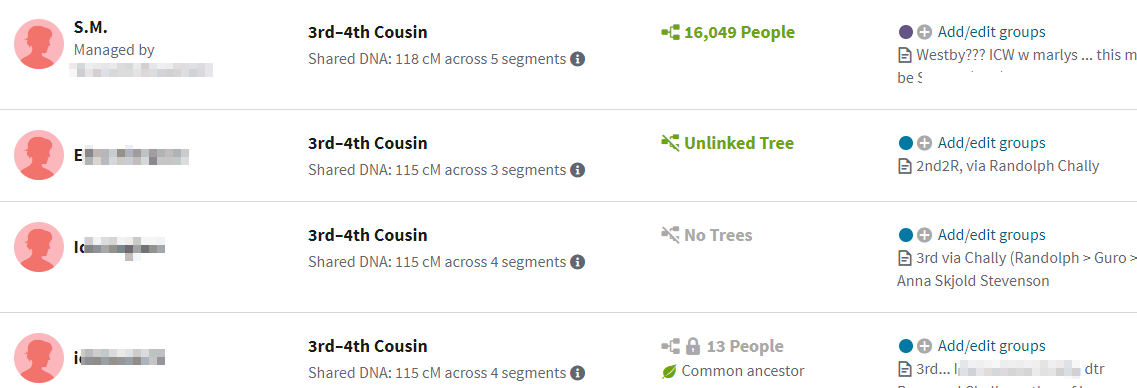
Task: Open Add/edit groups in Unlinked Tree row
Action: pos(991,143)
